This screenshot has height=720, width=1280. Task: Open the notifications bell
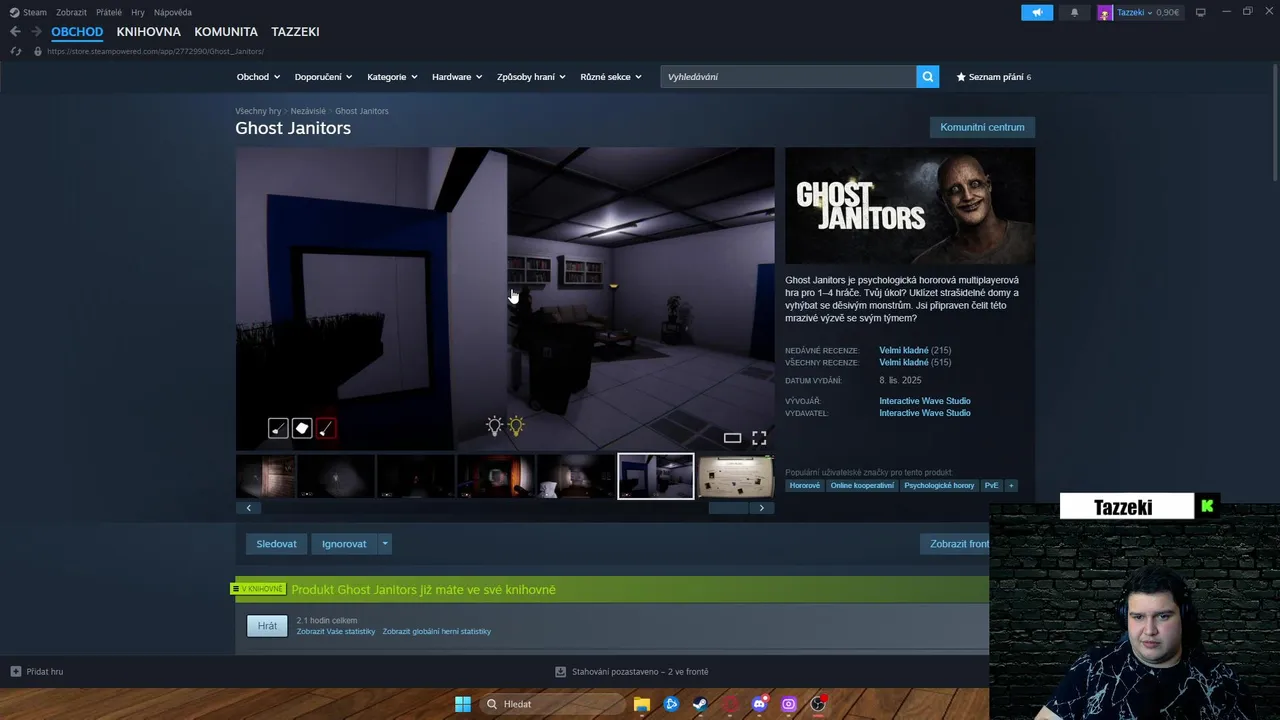pos(1075,12)
